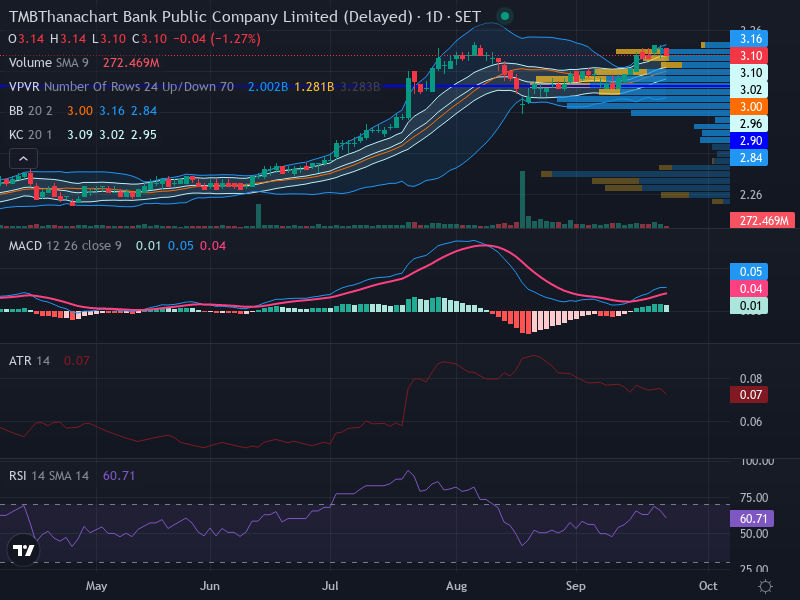Click the Aug label on time axis
The image size is (800, 600).
(456, 586)
